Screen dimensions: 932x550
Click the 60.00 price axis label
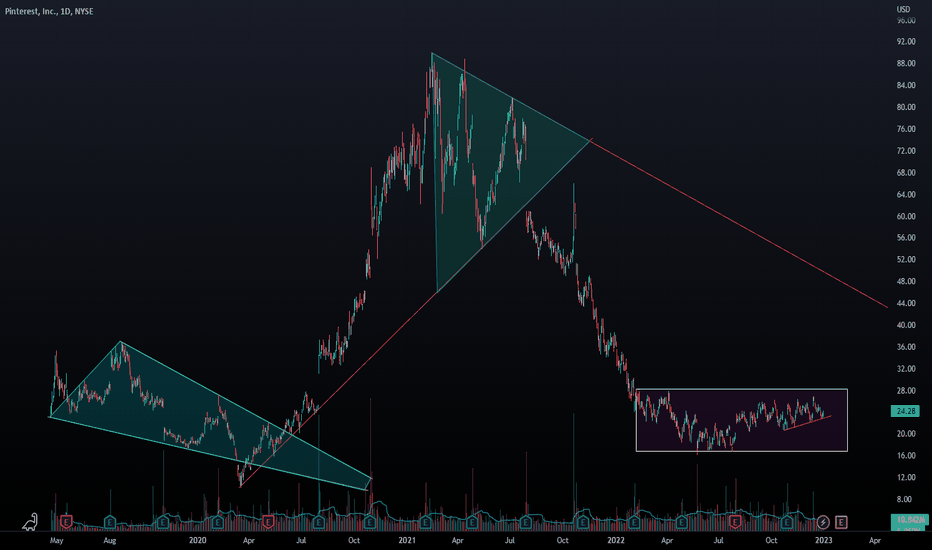(906, 216)
